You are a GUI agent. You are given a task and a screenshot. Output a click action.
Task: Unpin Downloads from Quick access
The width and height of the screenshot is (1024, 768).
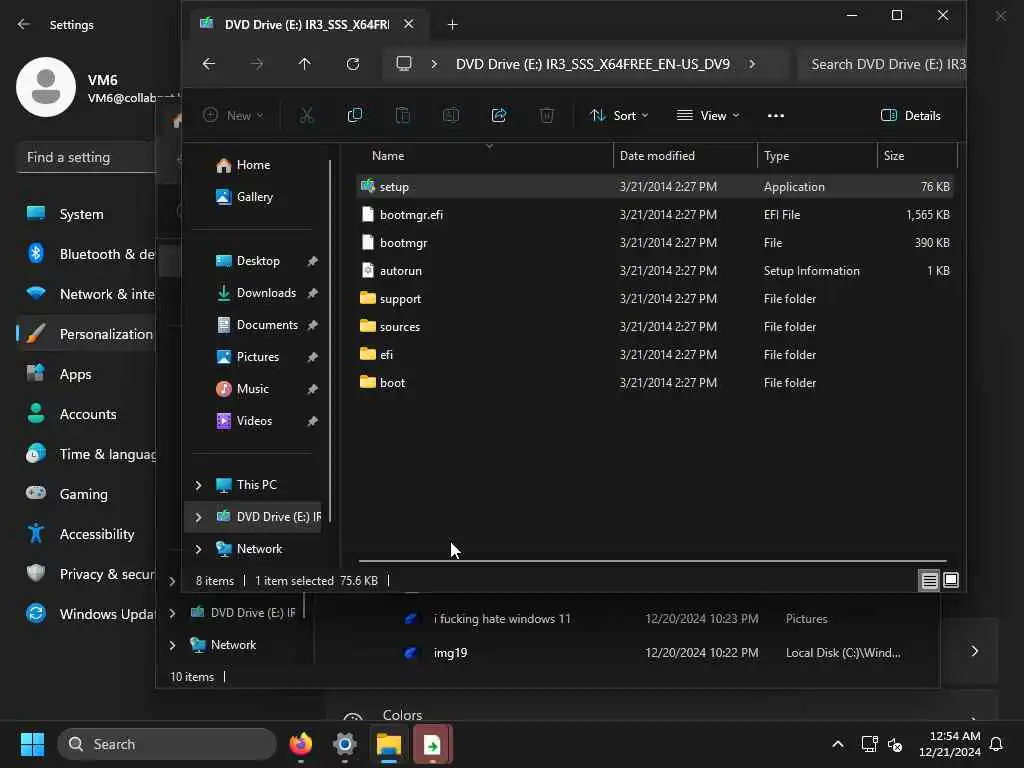[x=312, y=293]
